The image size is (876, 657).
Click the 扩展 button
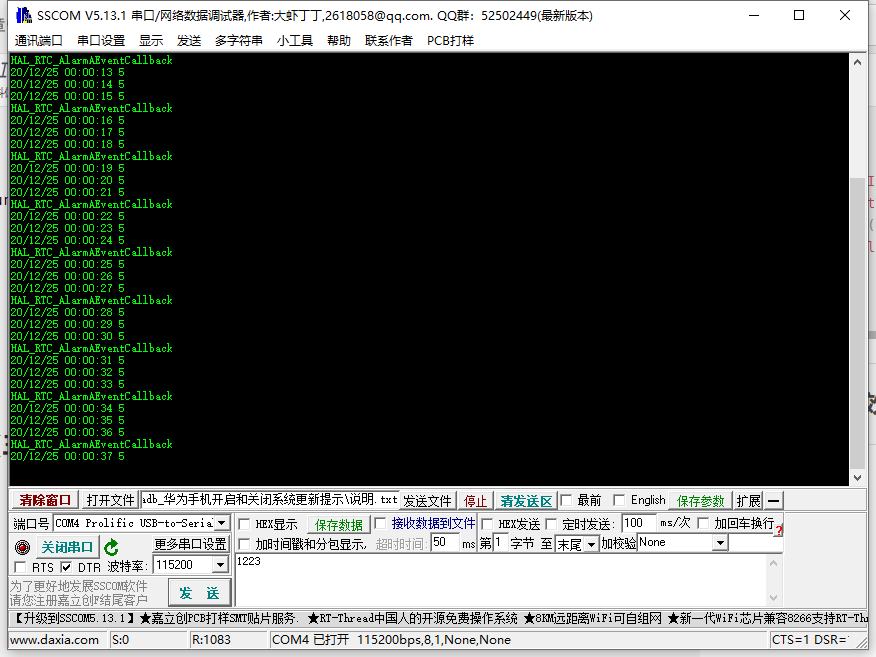tap(748, 501)
